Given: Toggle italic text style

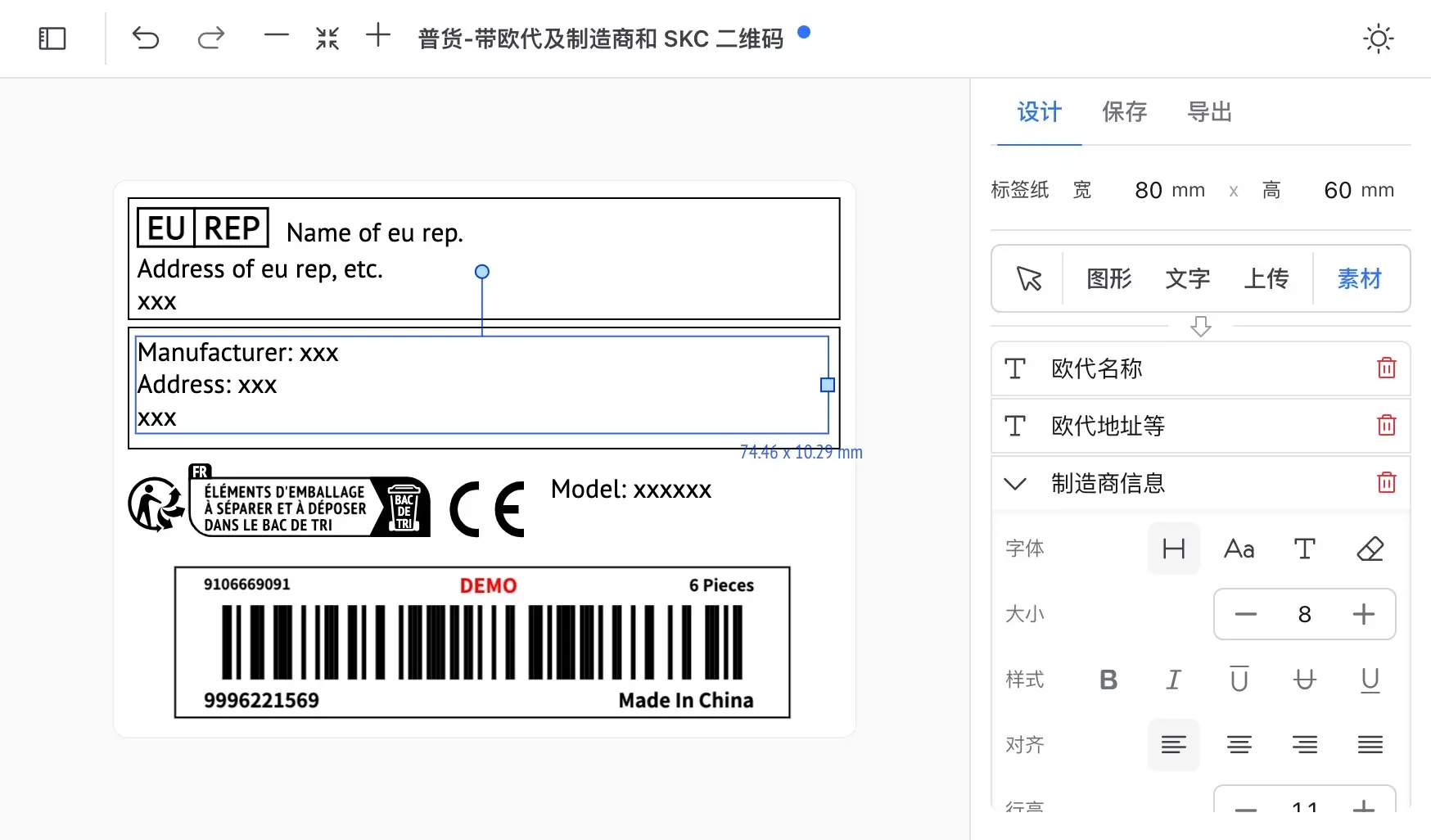Looking at the screenshot, I should coord(1173,680).
